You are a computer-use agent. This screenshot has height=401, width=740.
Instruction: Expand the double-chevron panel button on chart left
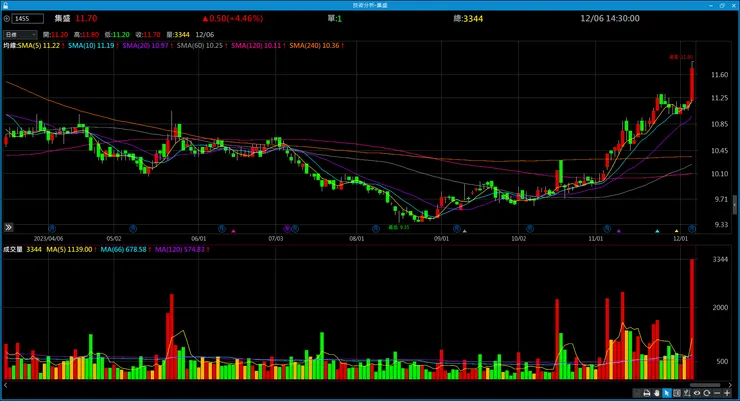point(8,227)
